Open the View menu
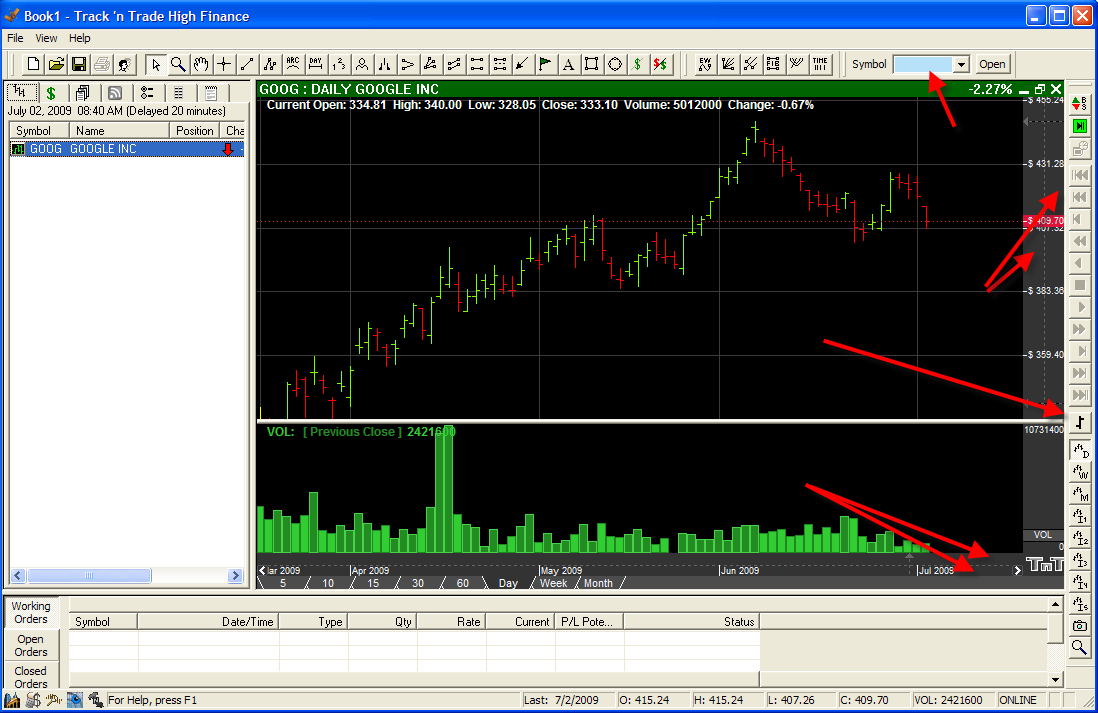 coord(46,38)
